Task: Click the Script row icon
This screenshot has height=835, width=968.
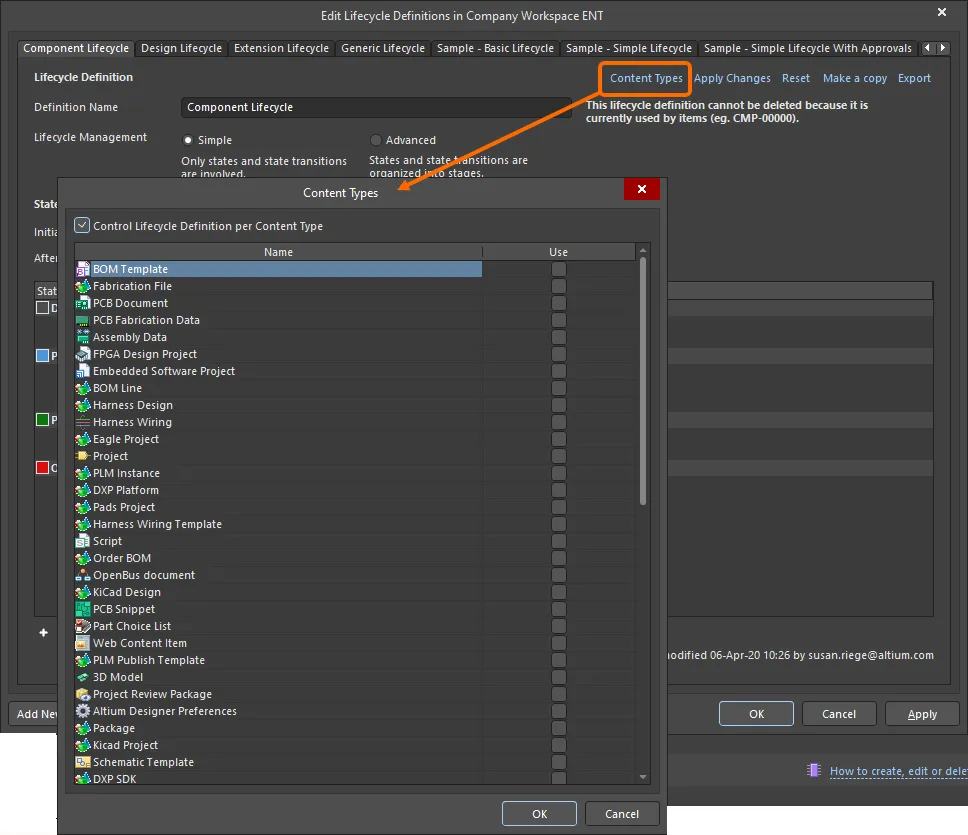Action: (x=83, y=541)
